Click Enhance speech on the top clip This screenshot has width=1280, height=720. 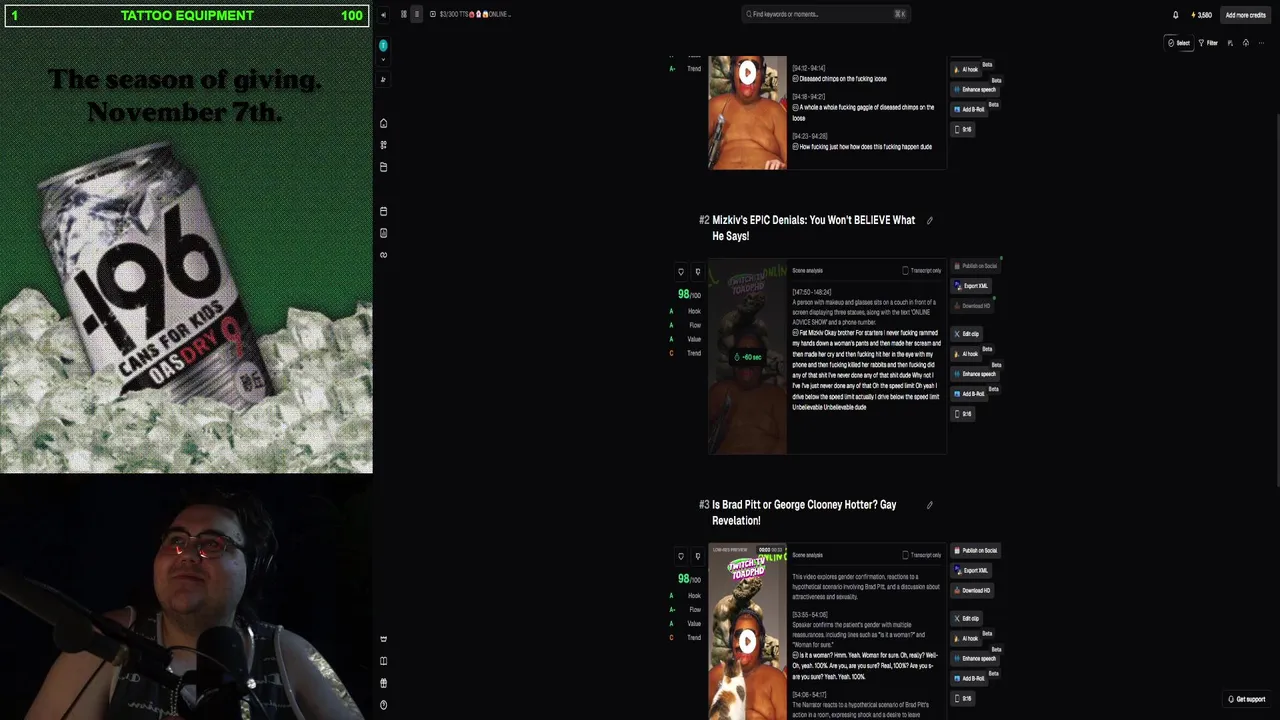[975, 89]
